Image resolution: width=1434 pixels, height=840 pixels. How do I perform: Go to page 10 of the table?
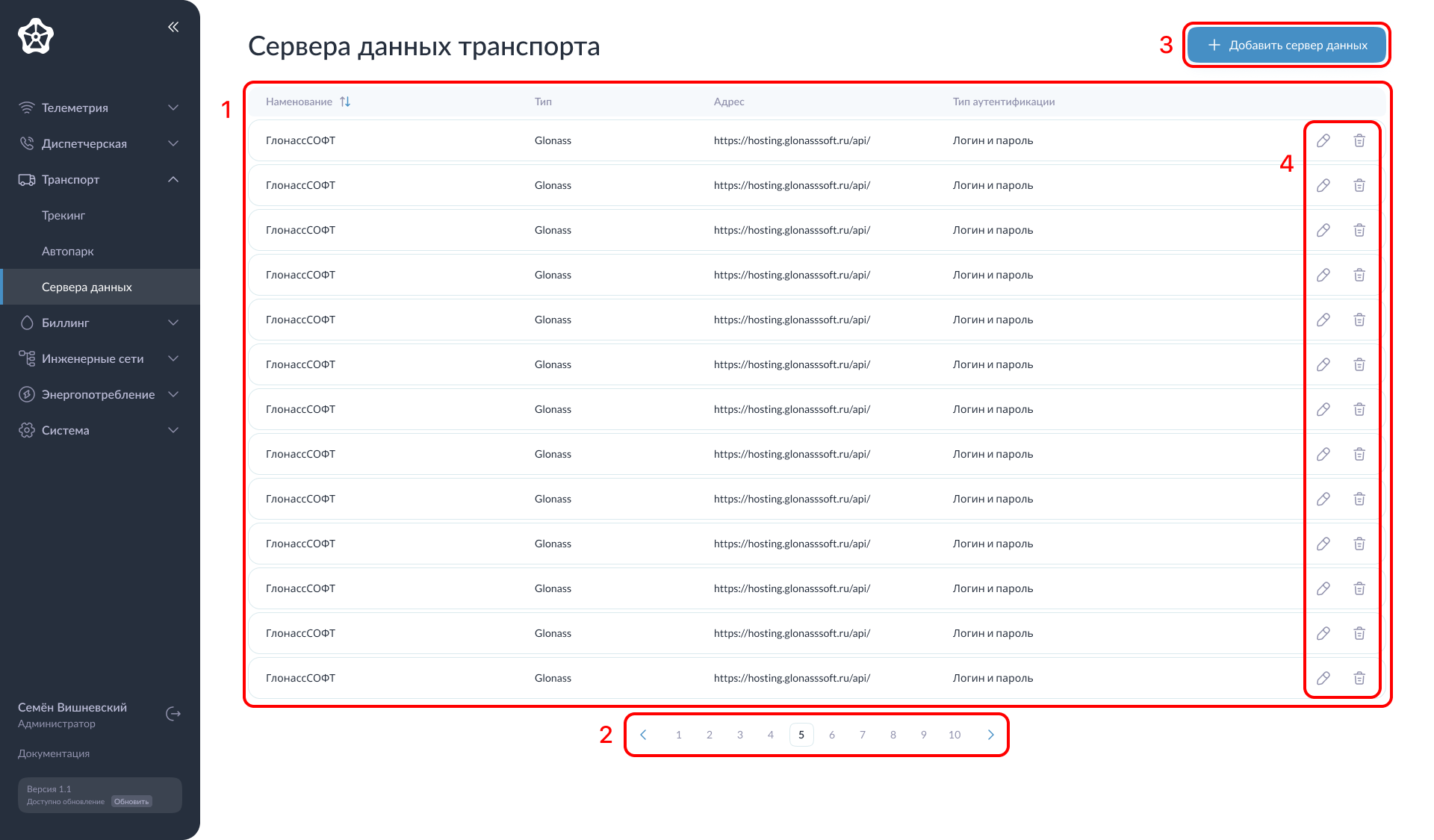[x=954, y=734]
